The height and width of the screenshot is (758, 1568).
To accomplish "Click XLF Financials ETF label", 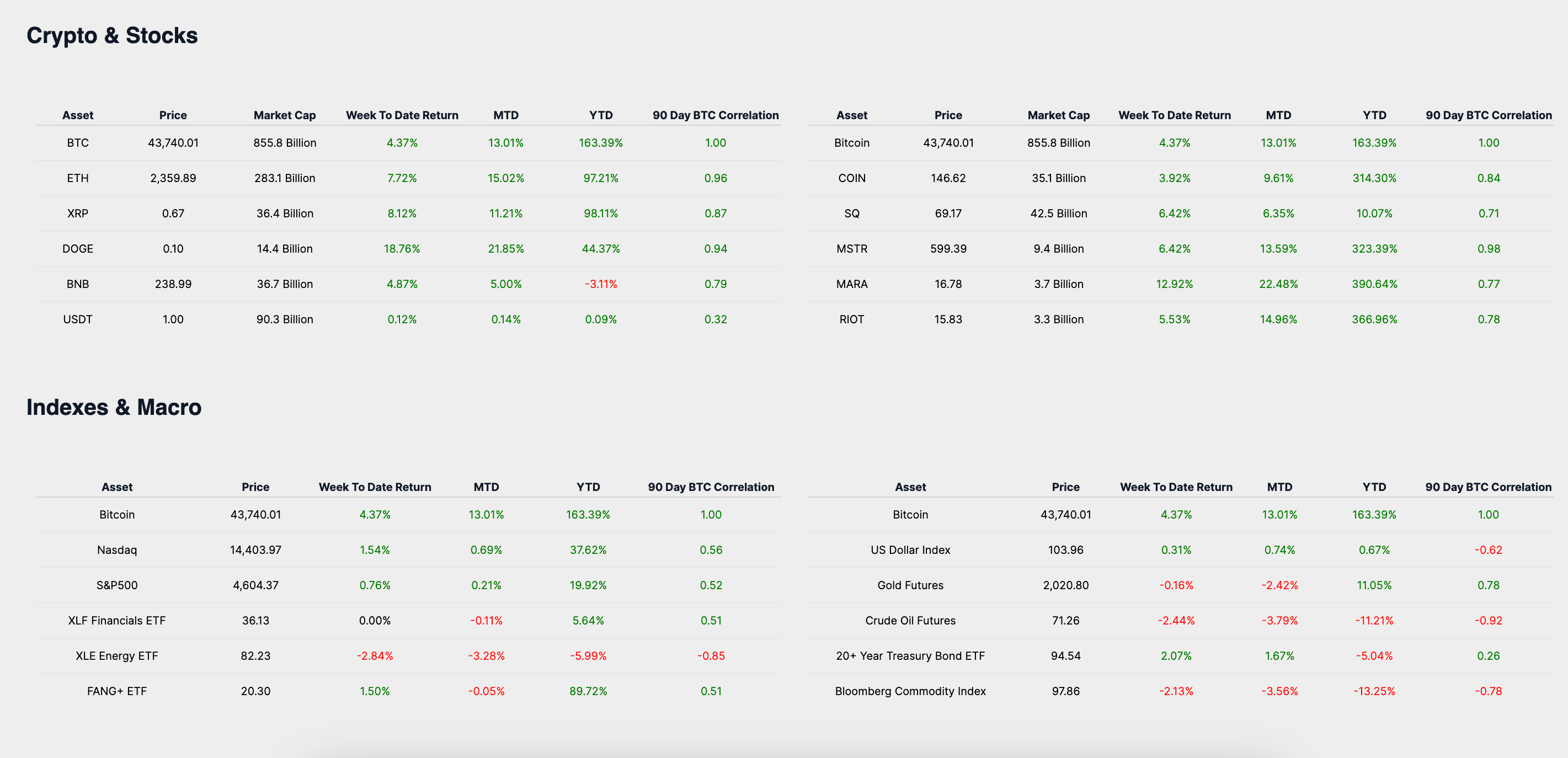I will (117, 621).
